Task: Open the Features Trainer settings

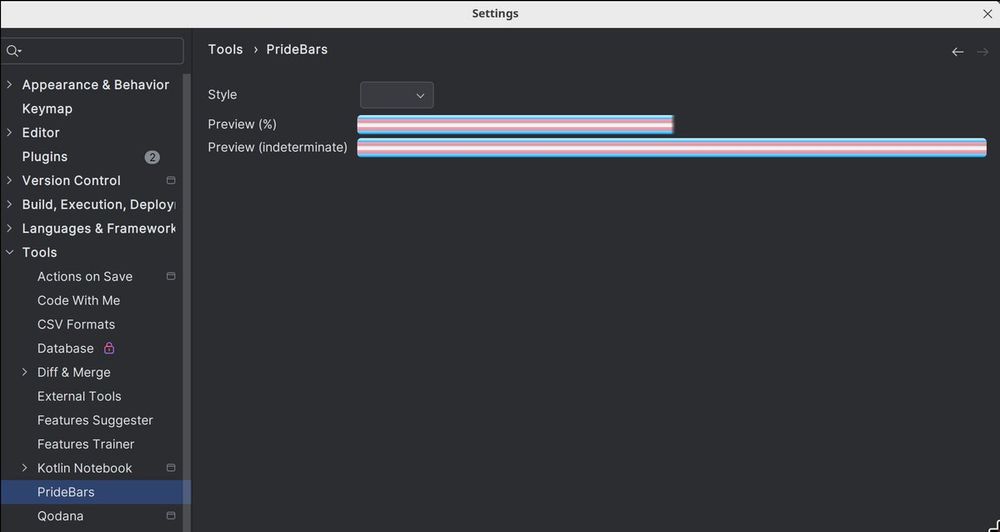Action: (x=86, y=444)
